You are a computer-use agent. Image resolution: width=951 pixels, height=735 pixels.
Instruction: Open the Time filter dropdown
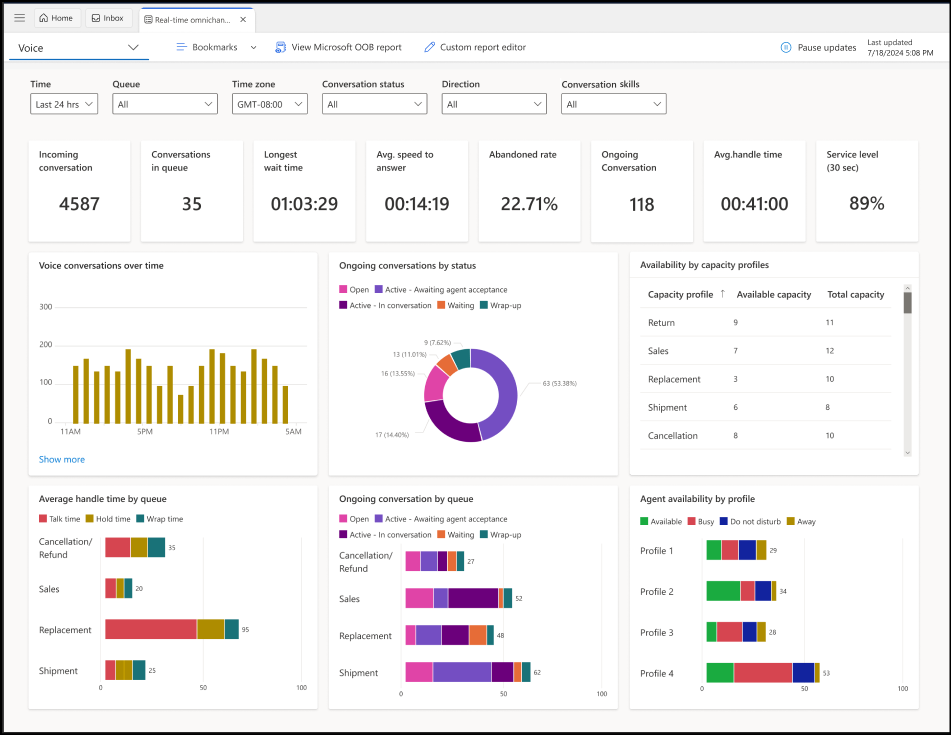(x=63, y=103)
